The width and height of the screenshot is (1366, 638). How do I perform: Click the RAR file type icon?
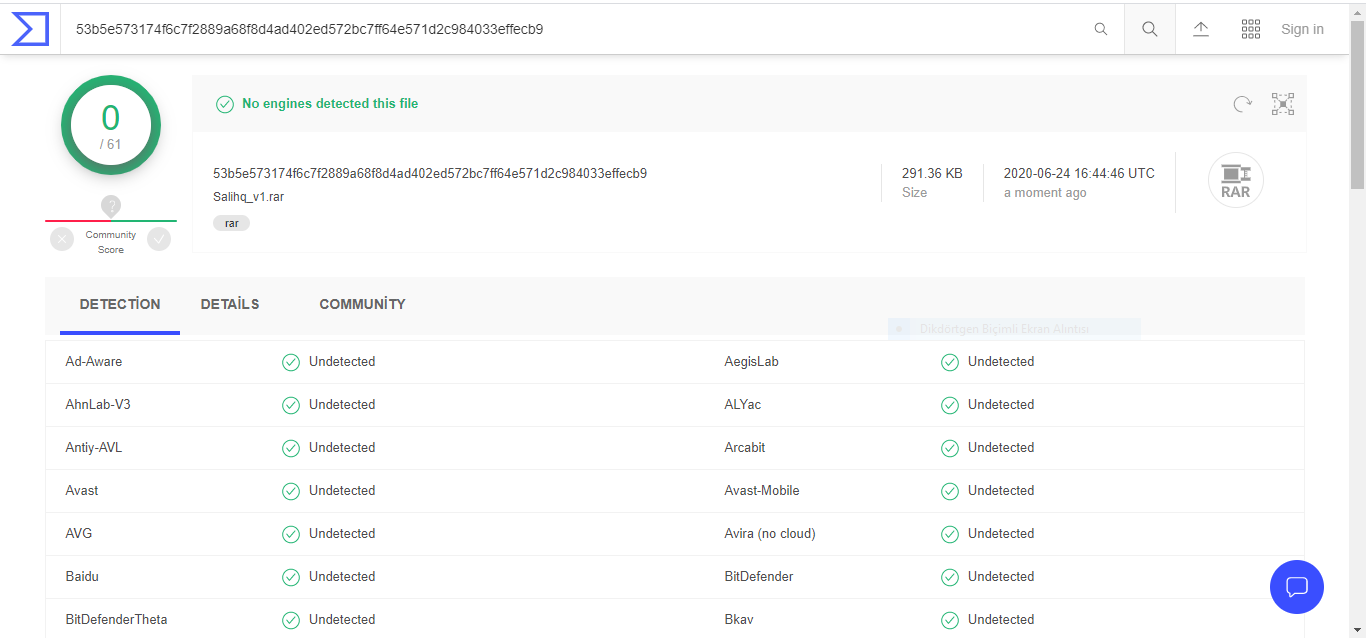tap(1236, 180)
